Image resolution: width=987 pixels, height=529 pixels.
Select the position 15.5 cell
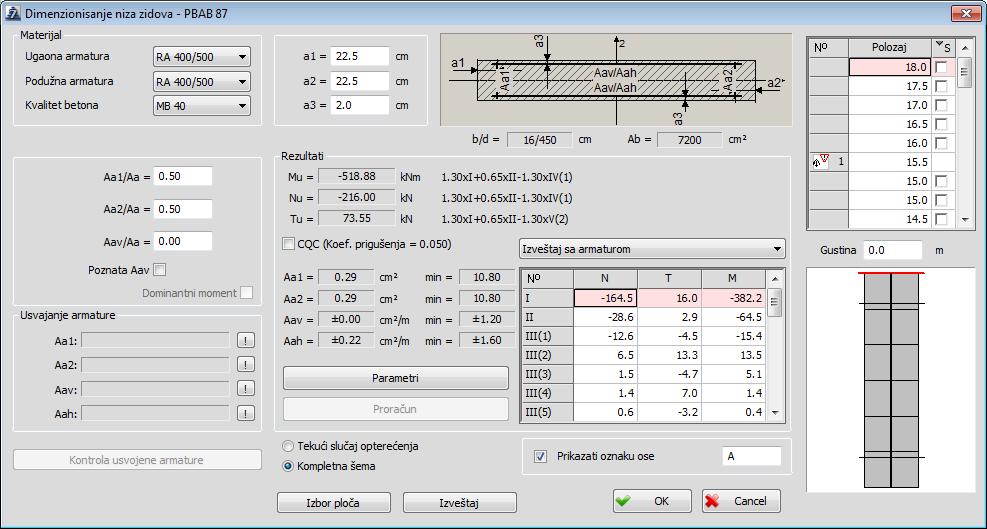click(890, 162)
